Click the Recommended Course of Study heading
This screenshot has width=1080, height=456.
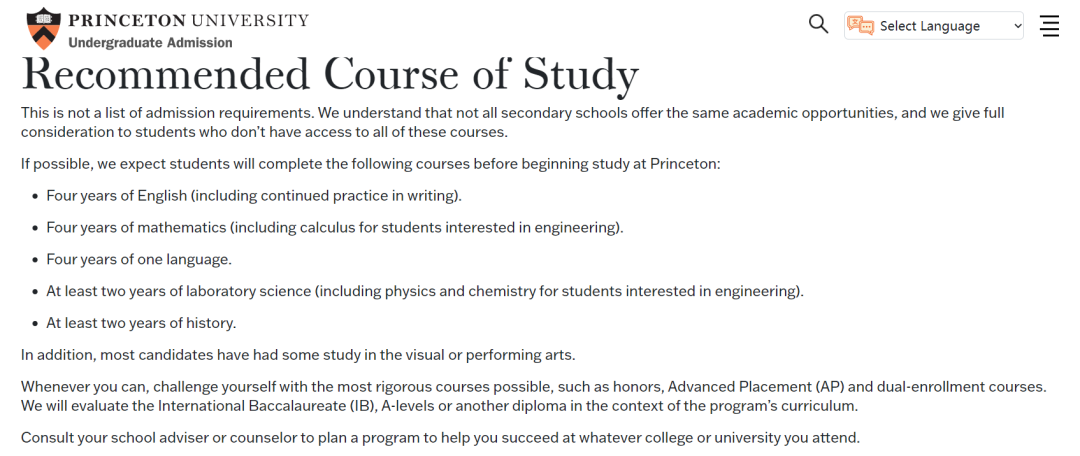pyautogui.click(x=330, y=75)
